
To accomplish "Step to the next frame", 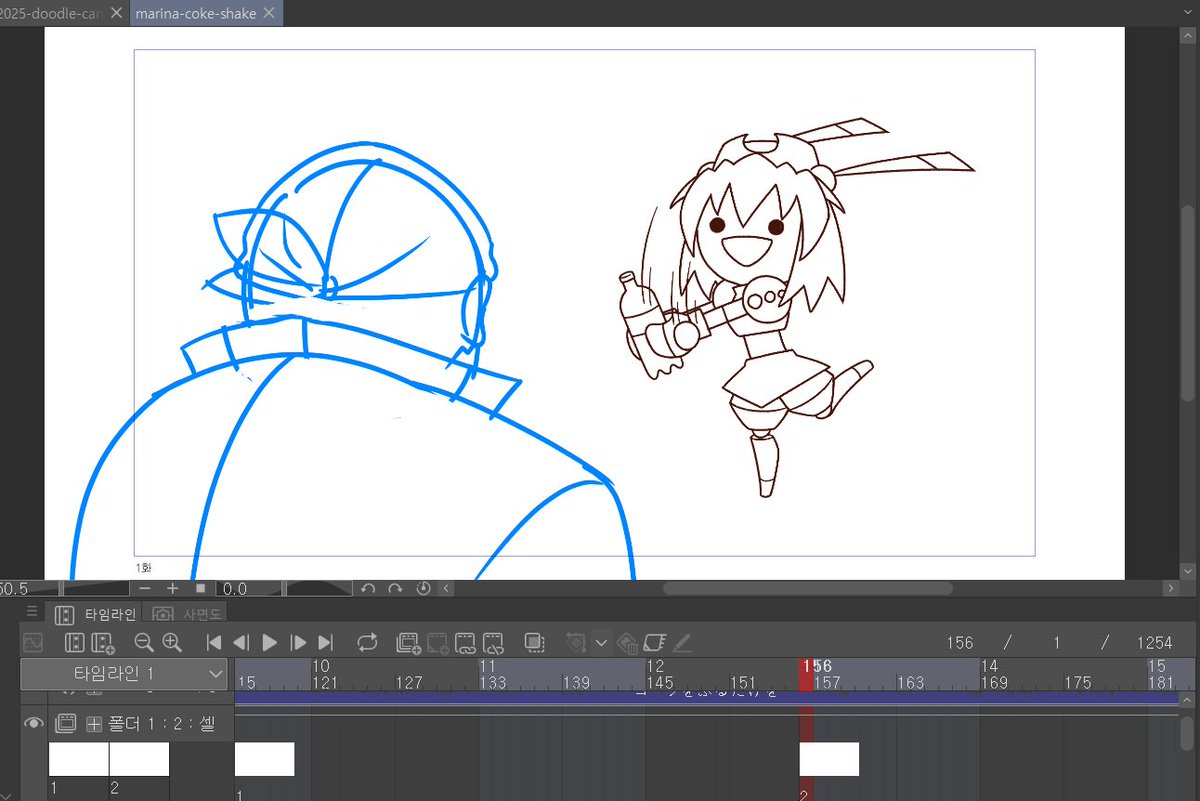I will [298, 643].
